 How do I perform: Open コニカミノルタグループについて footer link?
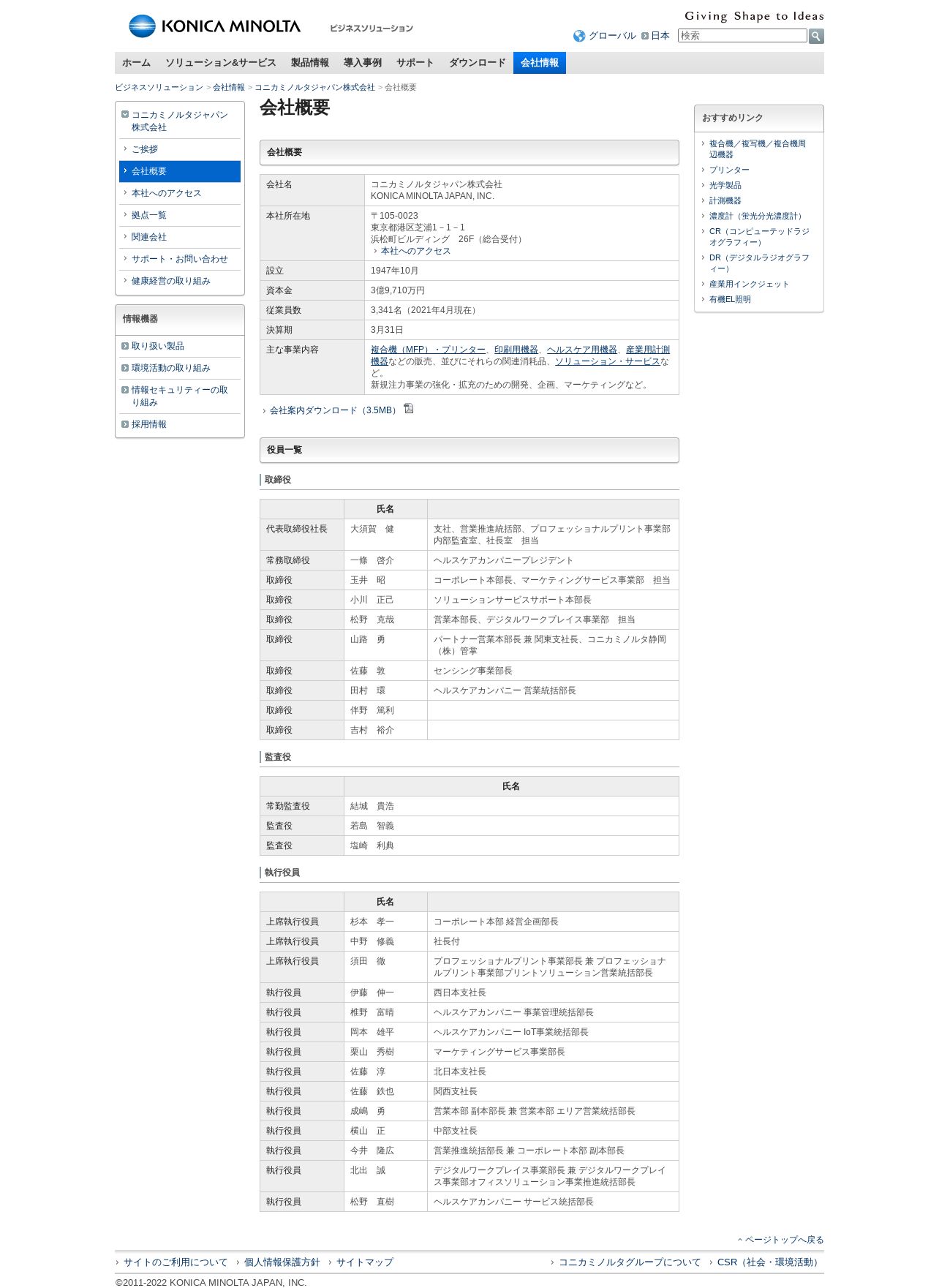(630, 1262)
